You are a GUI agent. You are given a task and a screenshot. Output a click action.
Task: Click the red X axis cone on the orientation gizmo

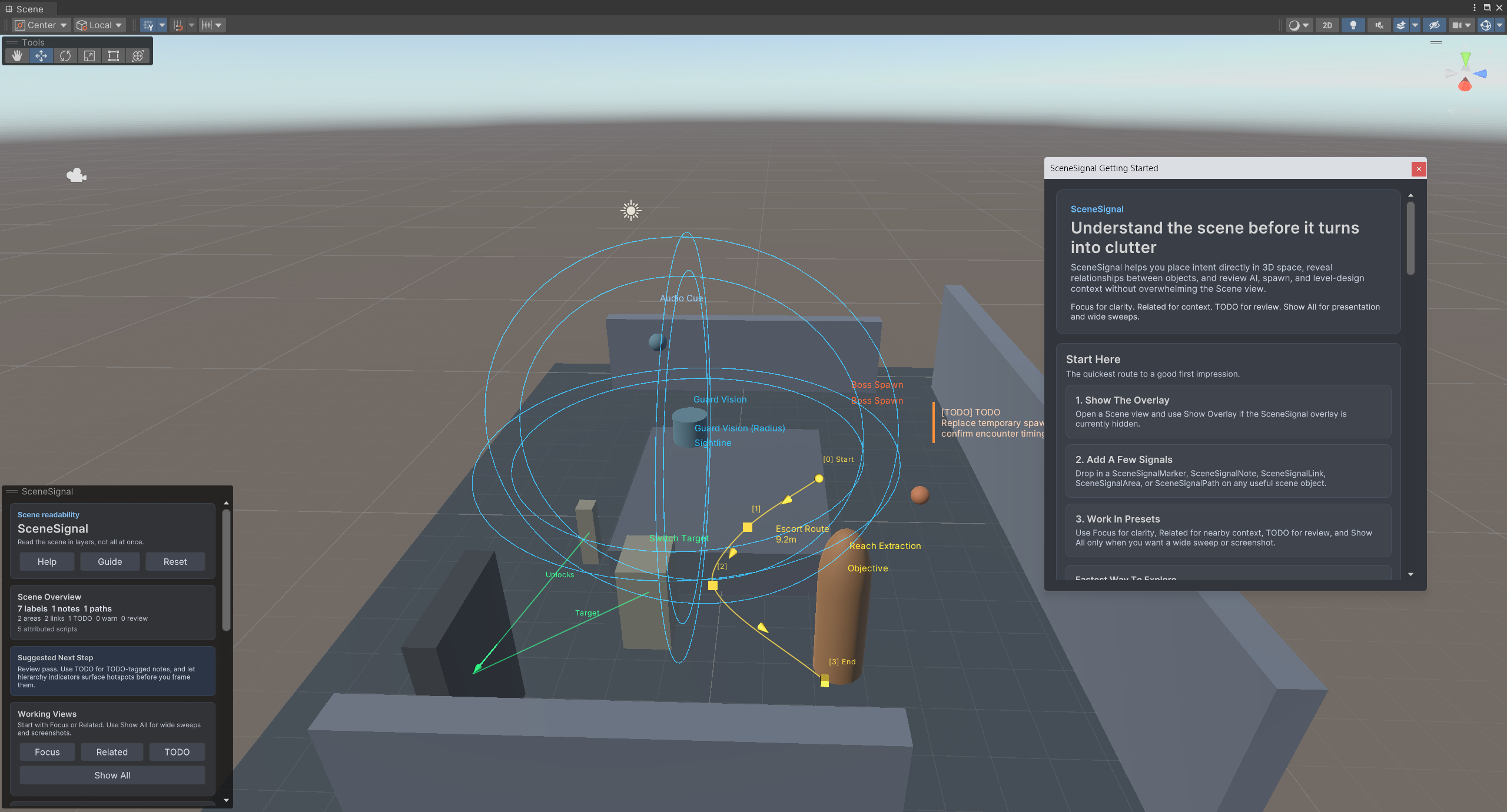point(1465,85)
